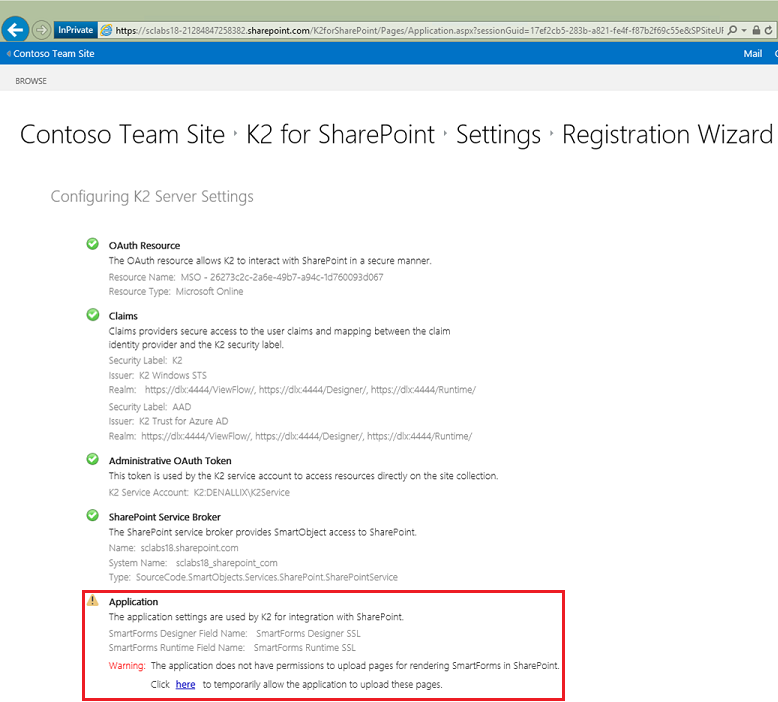Click 'SmartForms Runtime SSL' field value

click(x=305, y=647)
